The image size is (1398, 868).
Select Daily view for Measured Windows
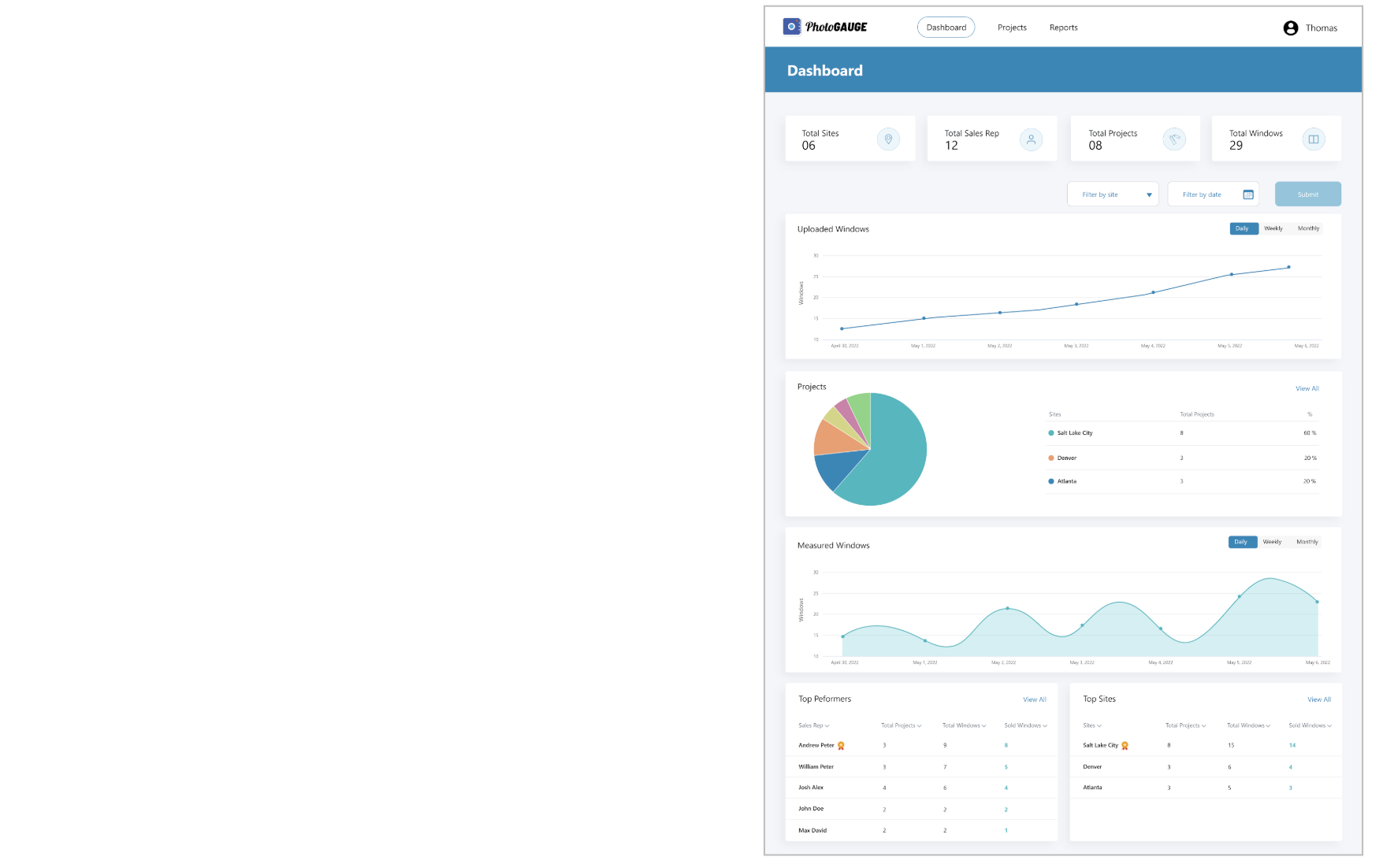click(x=1242, y=542)
